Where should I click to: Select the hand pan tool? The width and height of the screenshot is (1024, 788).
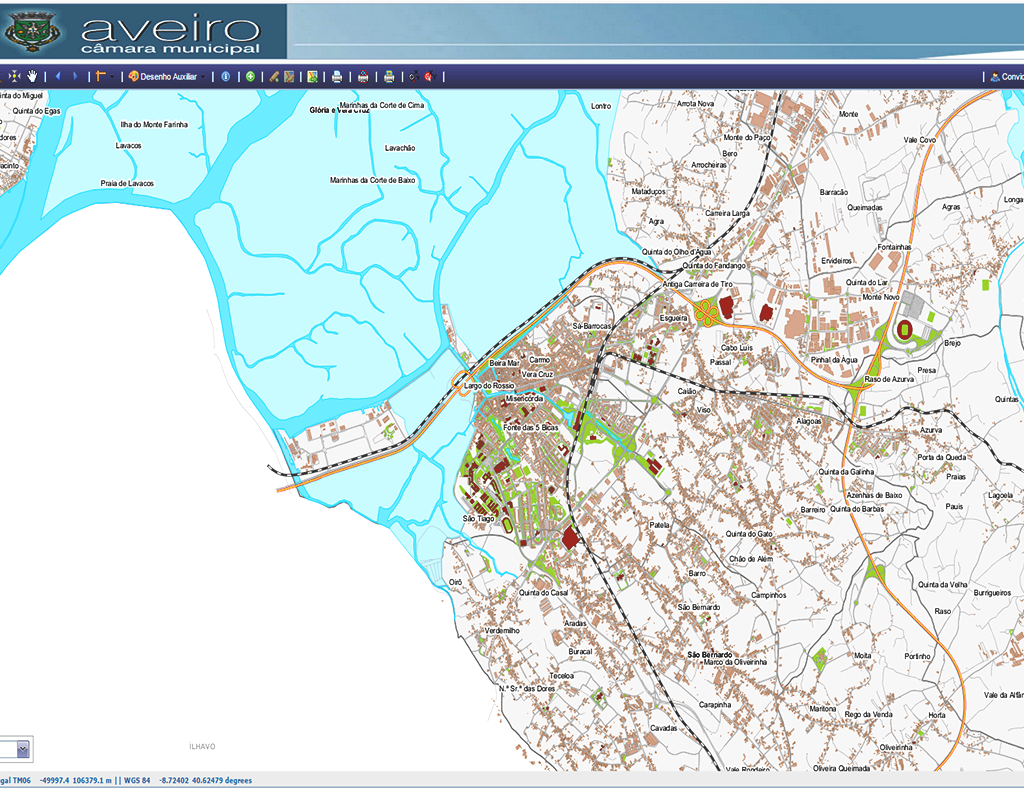(33, 76)
